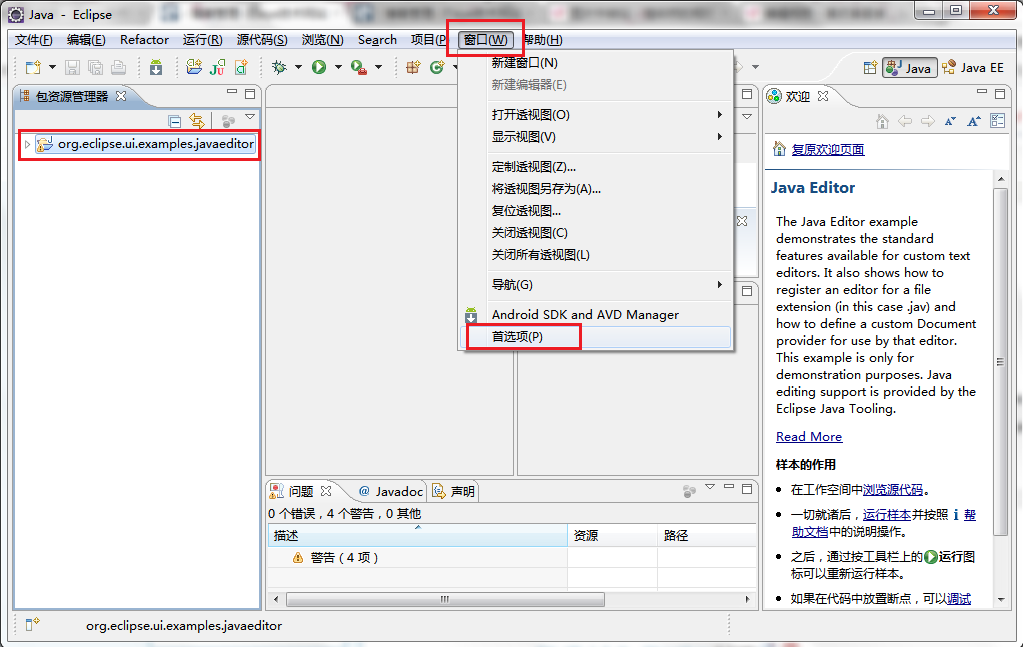Screen dimensions: 1023x647
Task: Click the JUnit 'Ju' toolbar icon
Action: [217, 67]
